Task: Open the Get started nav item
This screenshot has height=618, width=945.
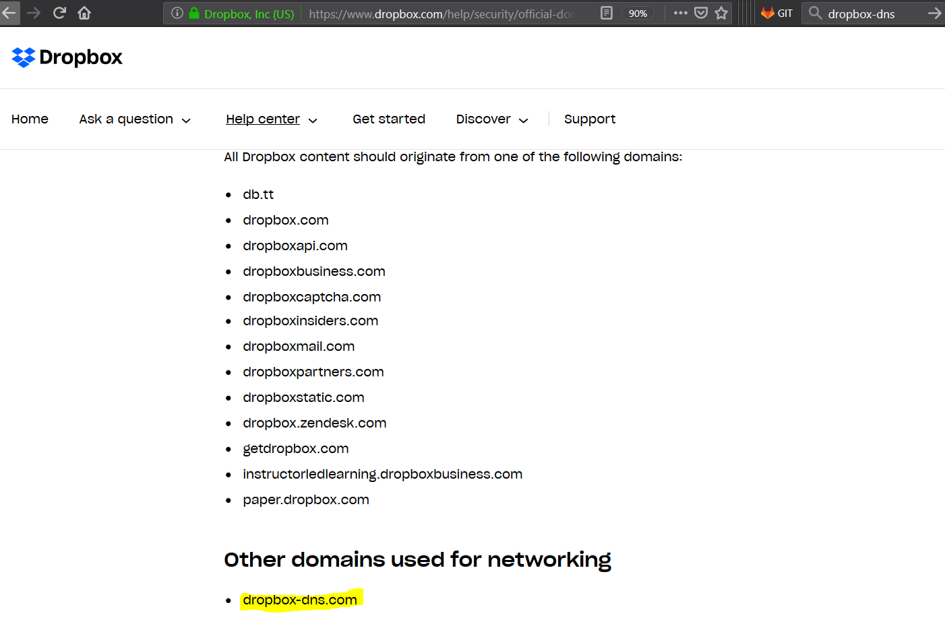Action: 389,119
